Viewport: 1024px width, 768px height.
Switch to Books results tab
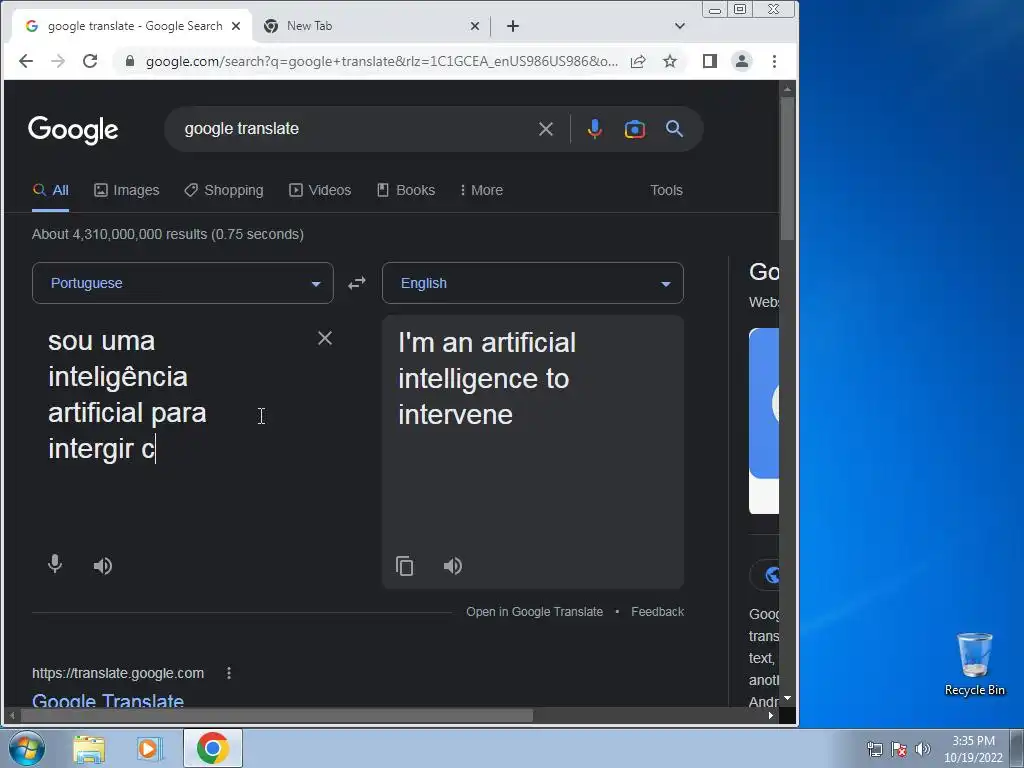point(406,190)
